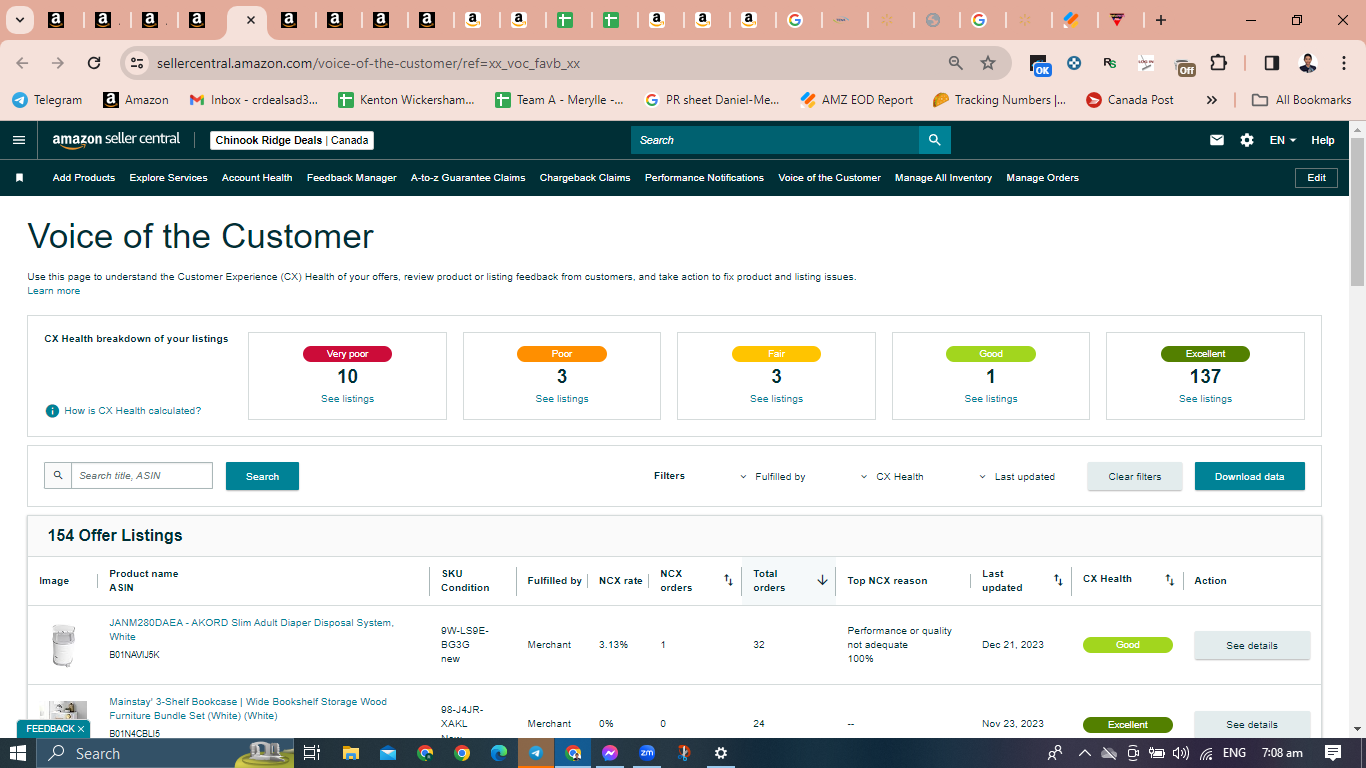The width and height of the screenshot is (1366, 768).
Task: Open Chrome extensions puzzle icon
Action: (x=1218, y=63)
